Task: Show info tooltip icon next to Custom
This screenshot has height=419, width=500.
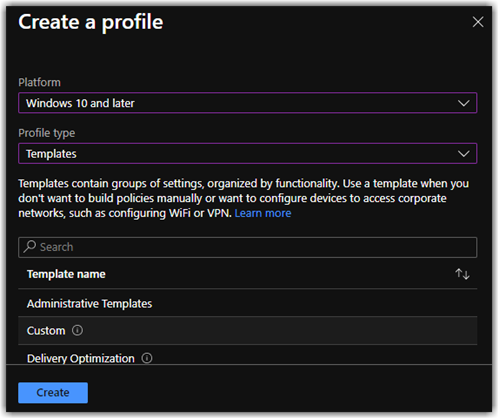Action: point(77,331)
